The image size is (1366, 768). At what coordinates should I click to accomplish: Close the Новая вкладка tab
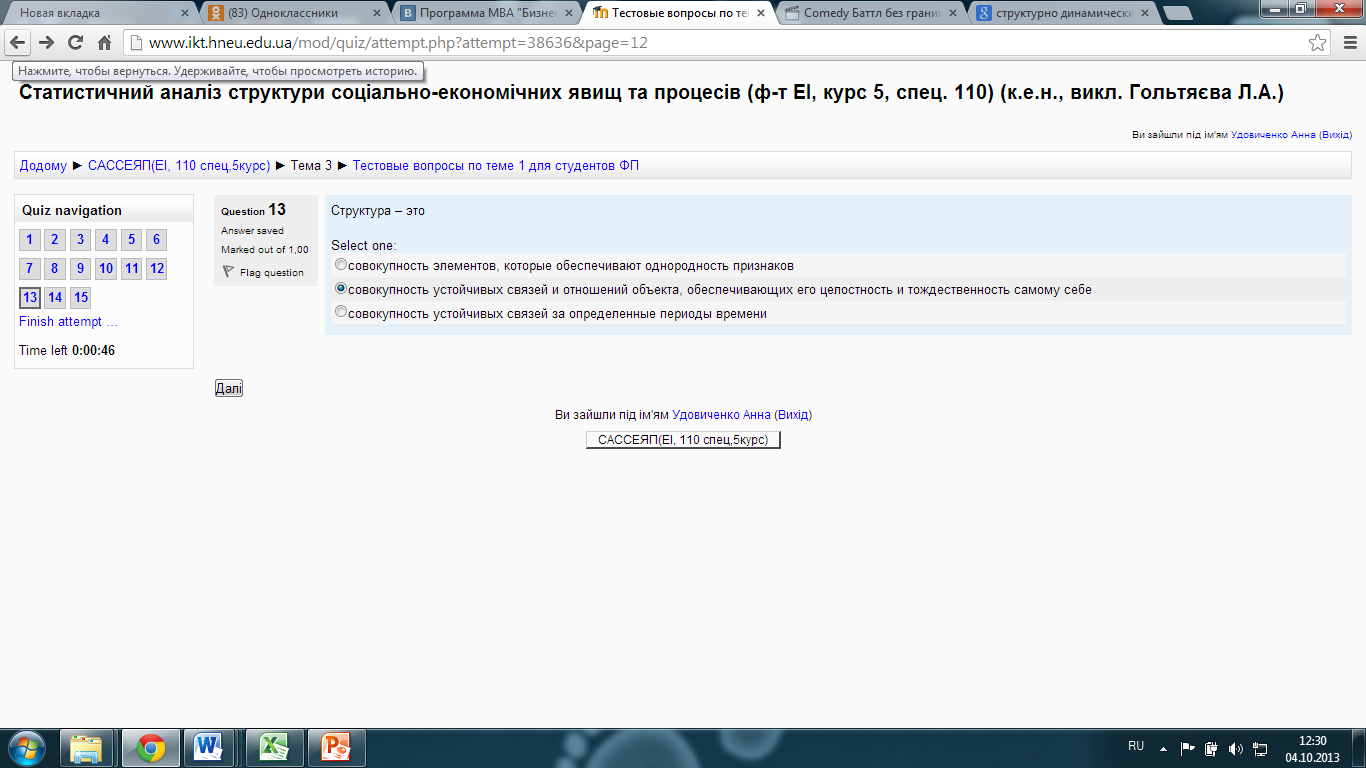coord(185,13)
